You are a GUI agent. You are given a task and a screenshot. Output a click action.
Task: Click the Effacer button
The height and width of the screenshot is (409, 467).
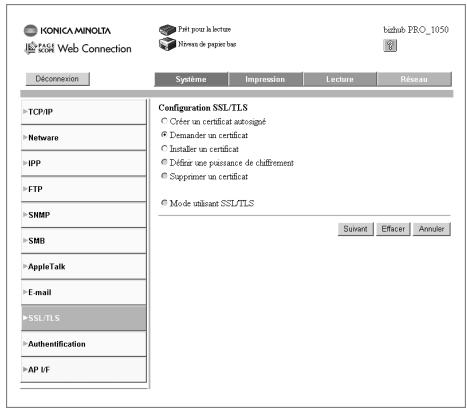click(x=393, y=229)
